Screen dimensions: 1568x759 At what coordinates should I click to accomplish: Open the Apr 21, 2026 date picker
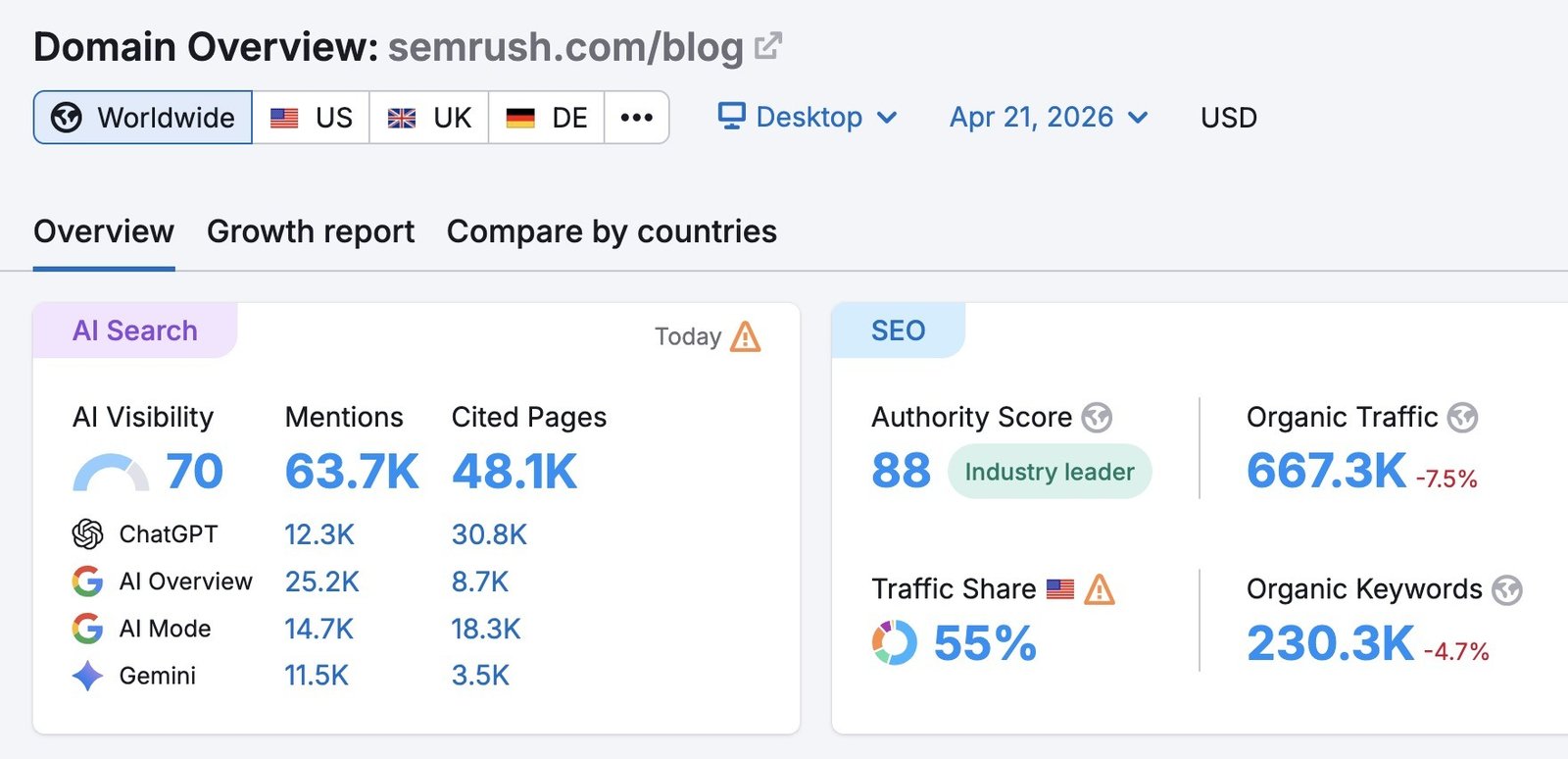[x=1049, y=118]
